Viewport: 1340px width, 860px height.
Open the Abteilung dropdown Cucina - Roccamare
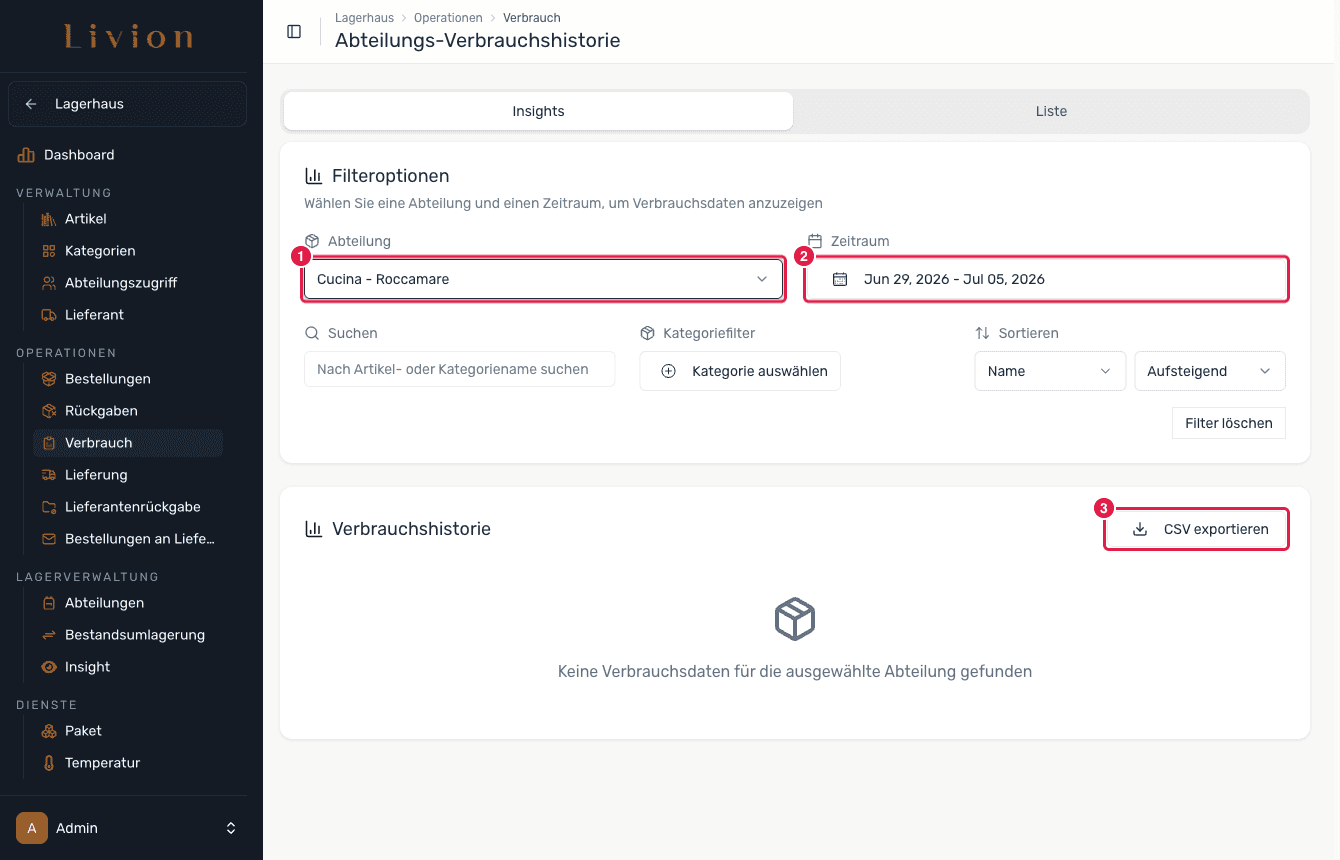click(543, 279)
